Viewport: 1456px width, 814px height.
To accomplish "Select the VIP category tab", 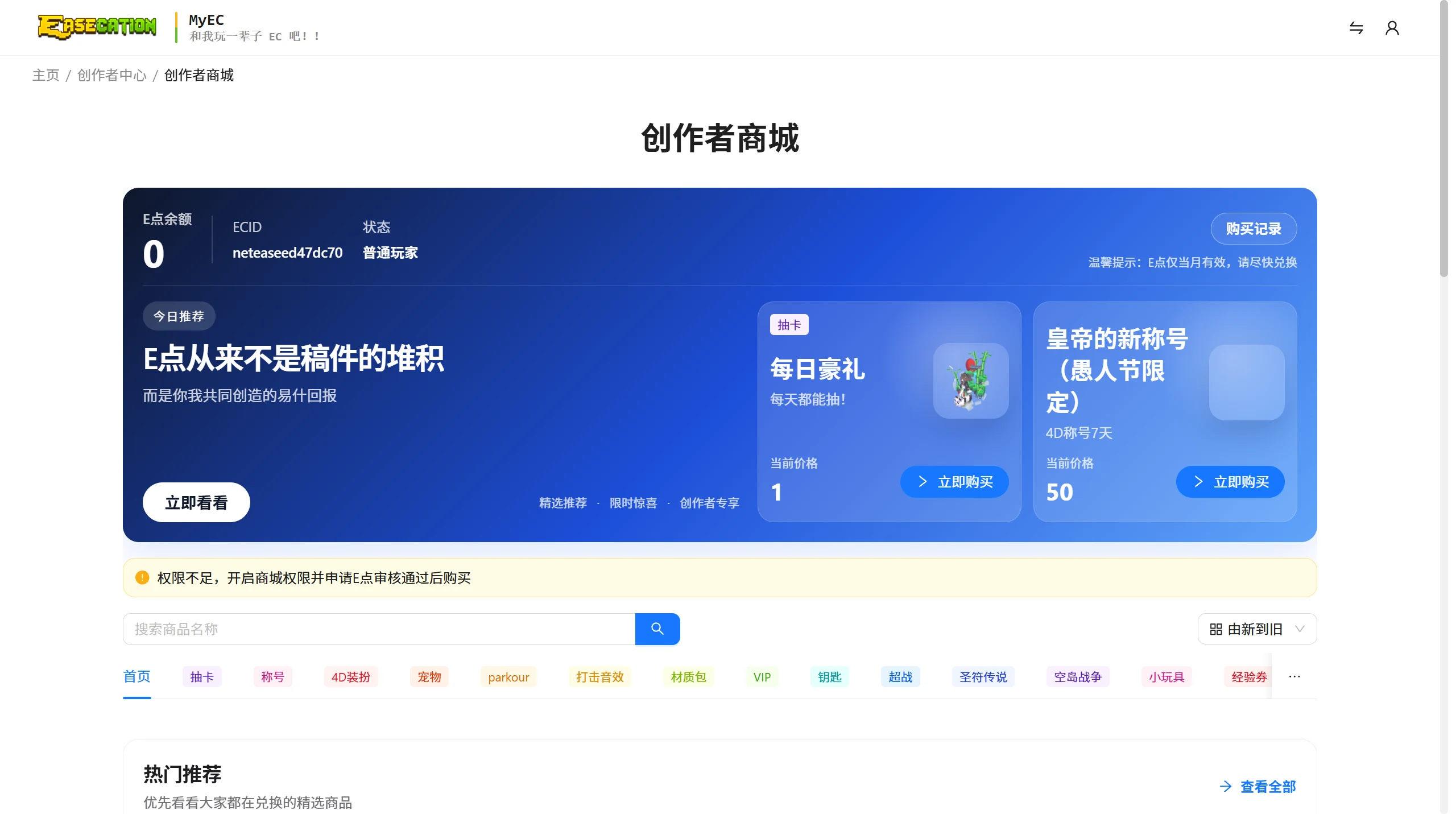I will [x=762, y=677].
